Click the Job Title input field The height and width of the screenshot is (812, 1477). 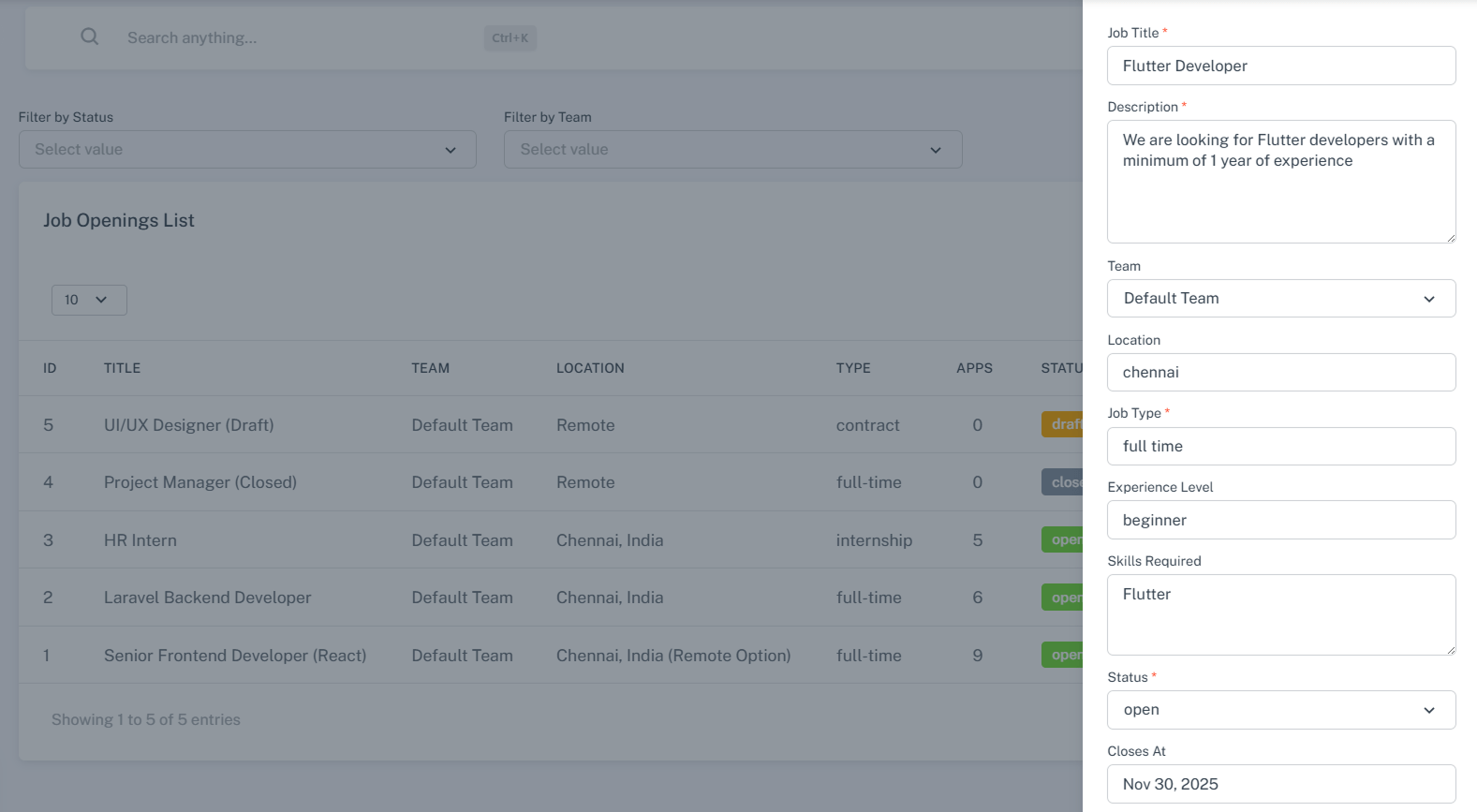tap(1280, 66)
